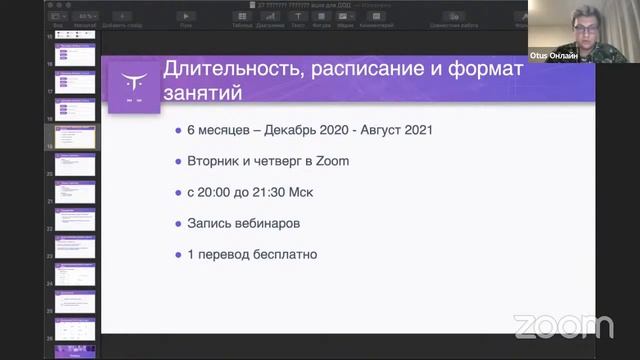This screenshot has height=360, width=640.
Task: Open the View (Вид) menu button
Action: tap(58, 16)
